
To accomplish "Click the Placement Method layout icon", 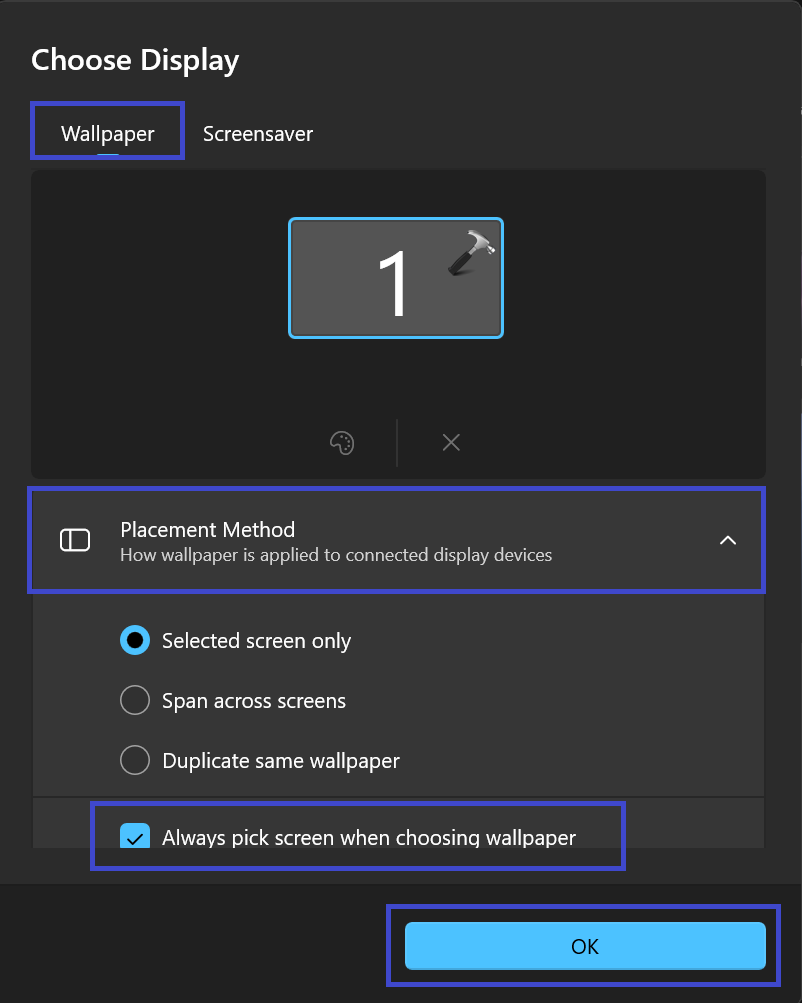I will 75,540.
